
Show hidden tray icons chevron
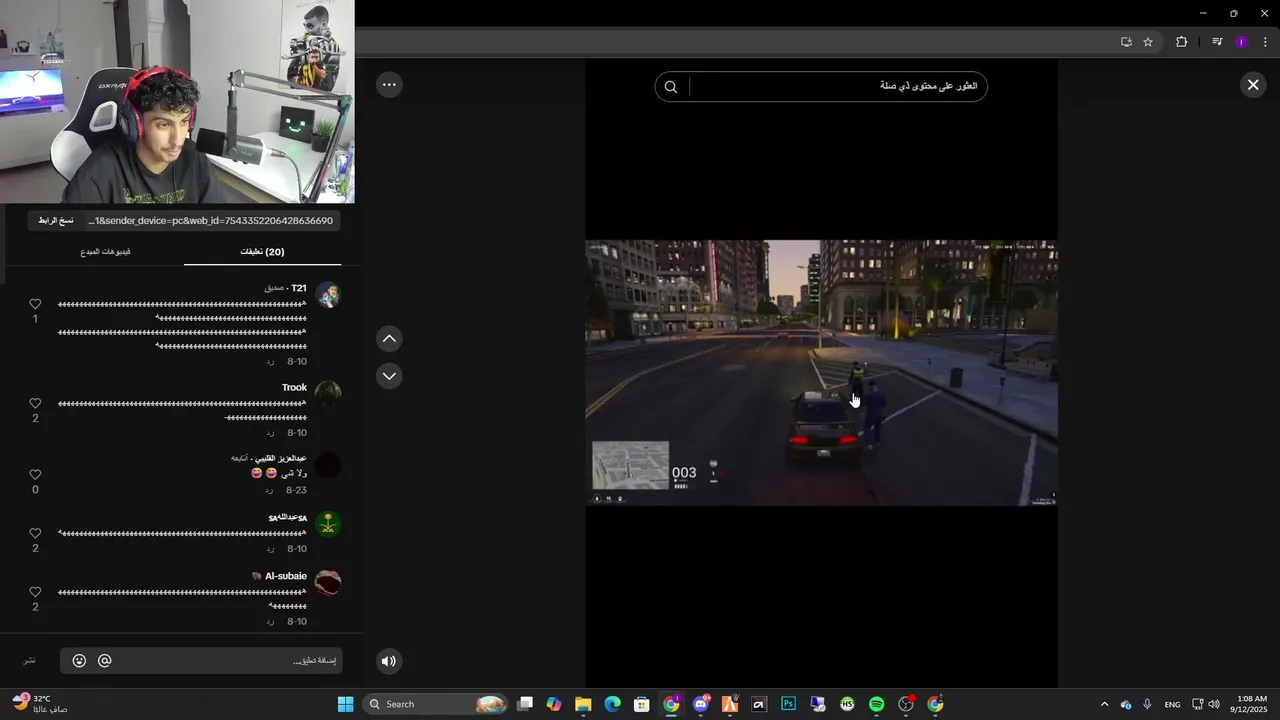pyautogui.click(x=1104, y=704)
